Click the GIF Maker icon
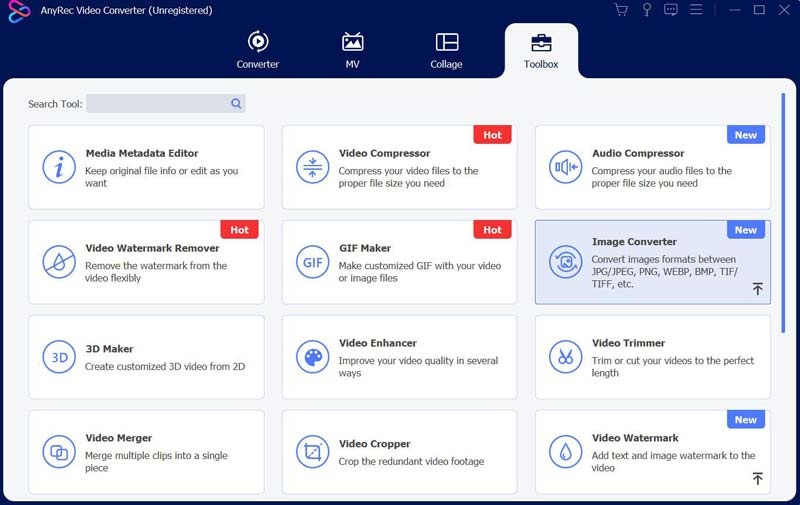 (312, 262)
